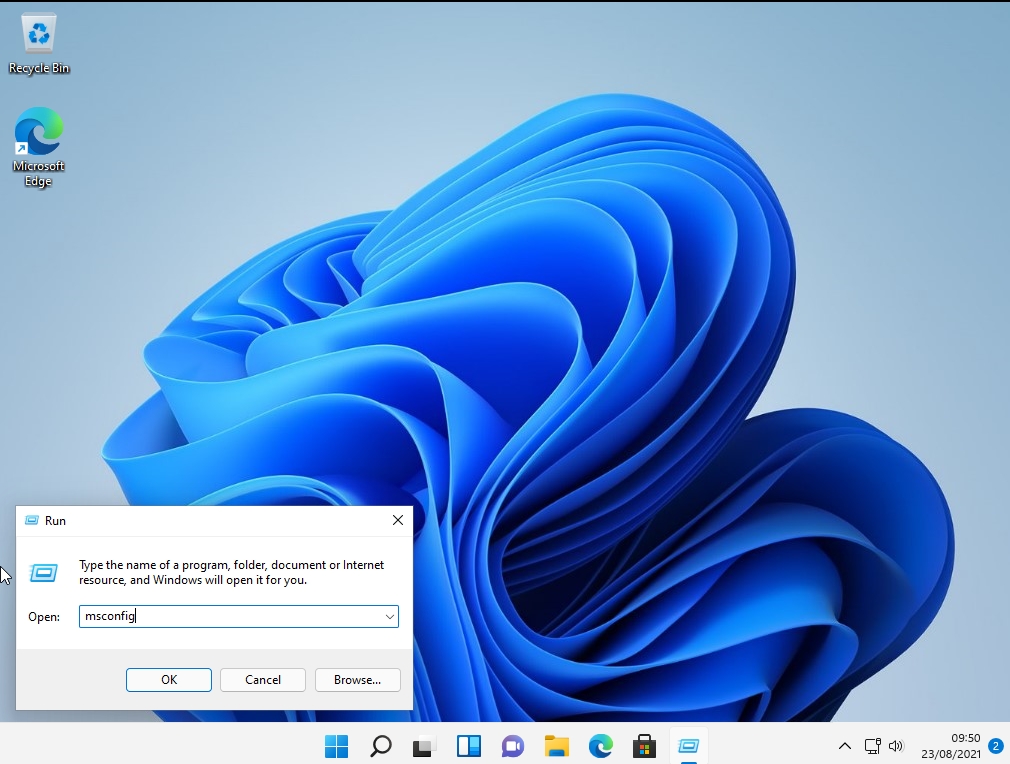Click the Browse... button
This screenshot has height=764, width=1010.
(x=357, y=680)
